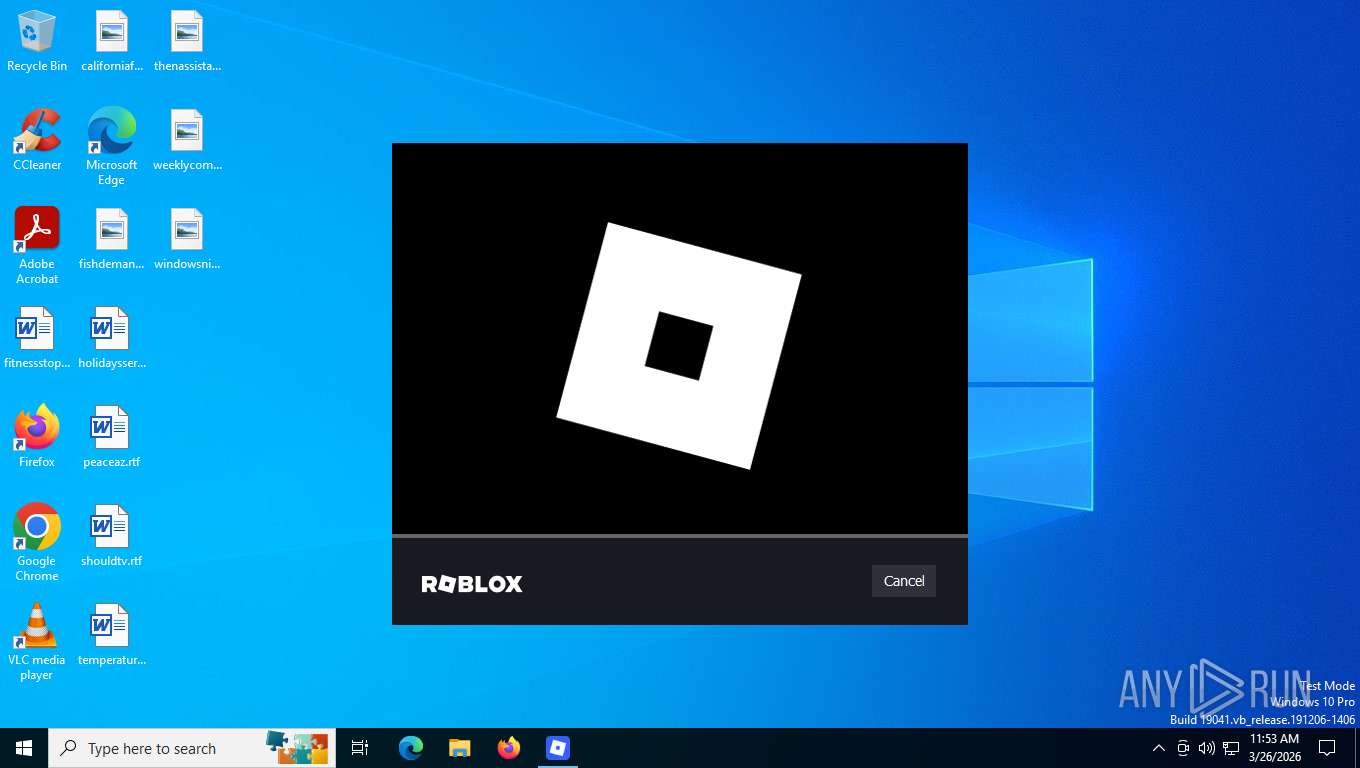Image resolution: width=1360 pixels, height=768 pixels.
Task: Select the thenassista... image file
Action: (187, 42)
